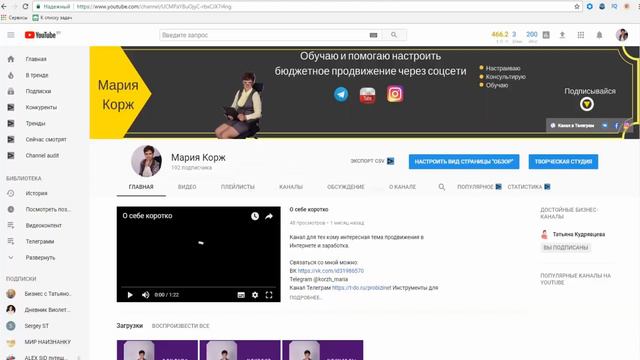Click the keyboard icon in the search box
640x360 pixels.
[373, 35]
